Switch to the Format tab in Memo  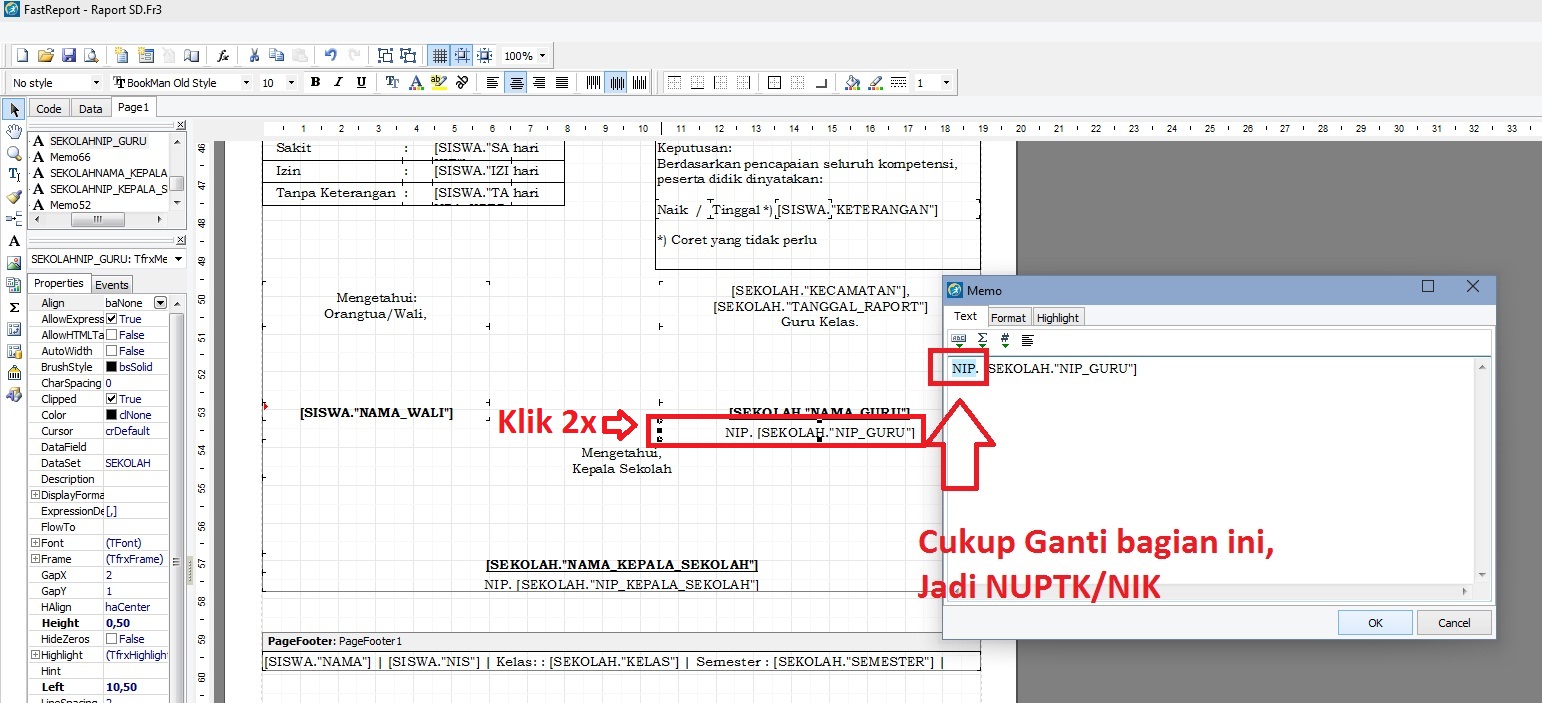(x=1008, y=317)
